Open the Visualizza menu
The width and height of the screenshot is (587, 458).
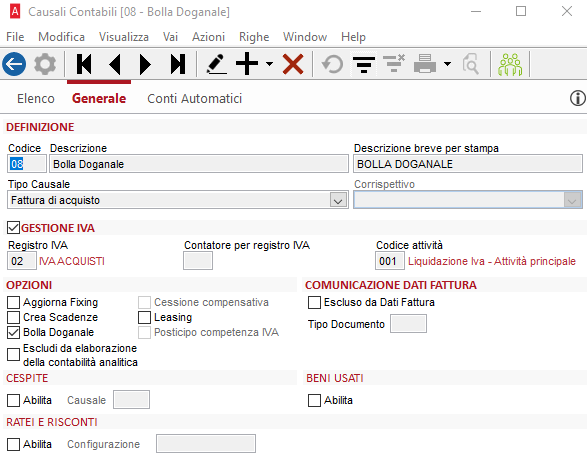click(x=124, y=37)
